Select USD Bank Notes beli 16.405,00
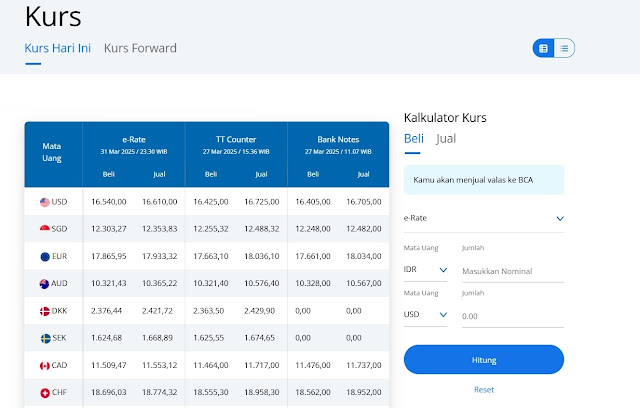The height and width of the screenshot is (408, 640). pos(313,202)
